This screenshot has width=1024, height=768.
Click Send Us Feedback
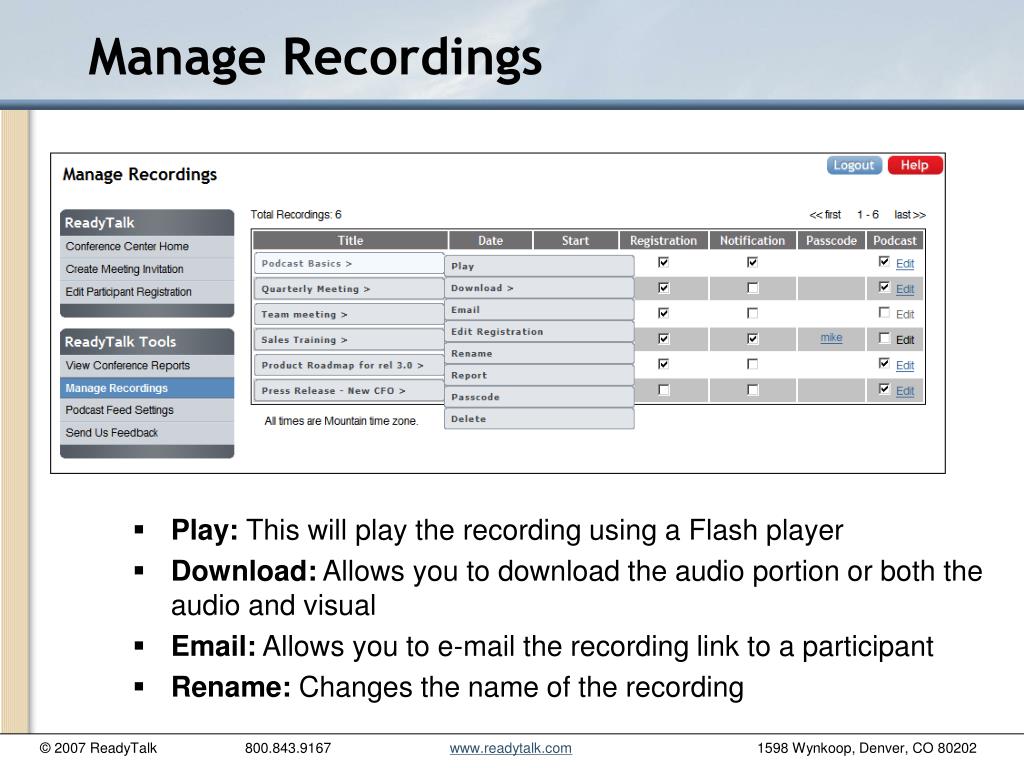(112, 433)
